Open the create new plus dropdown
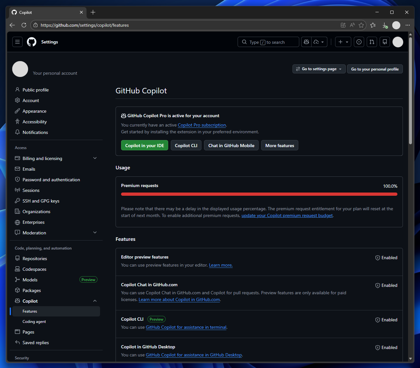 [343, 42]
